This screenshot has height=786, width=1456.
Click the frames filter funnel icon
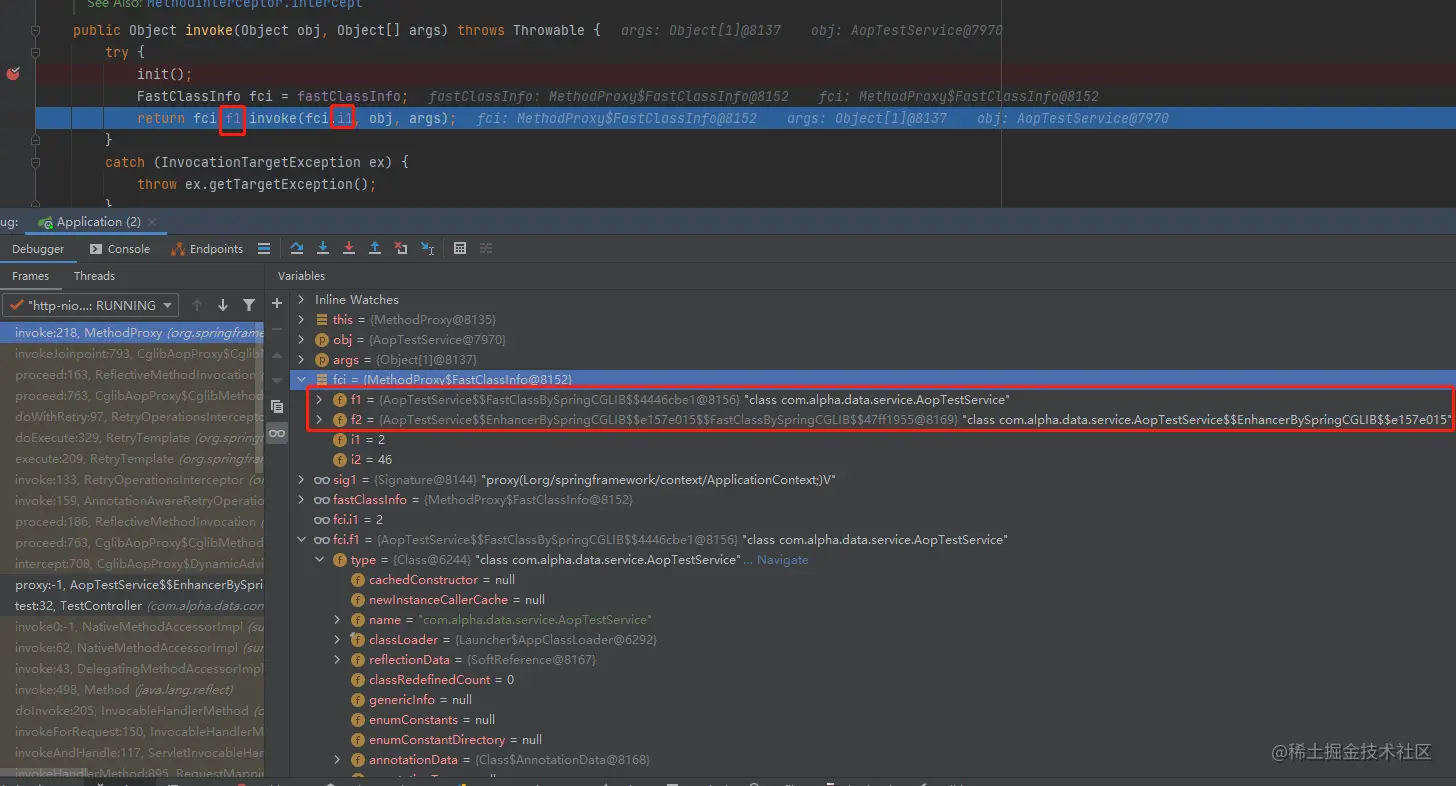pos(249,305)
